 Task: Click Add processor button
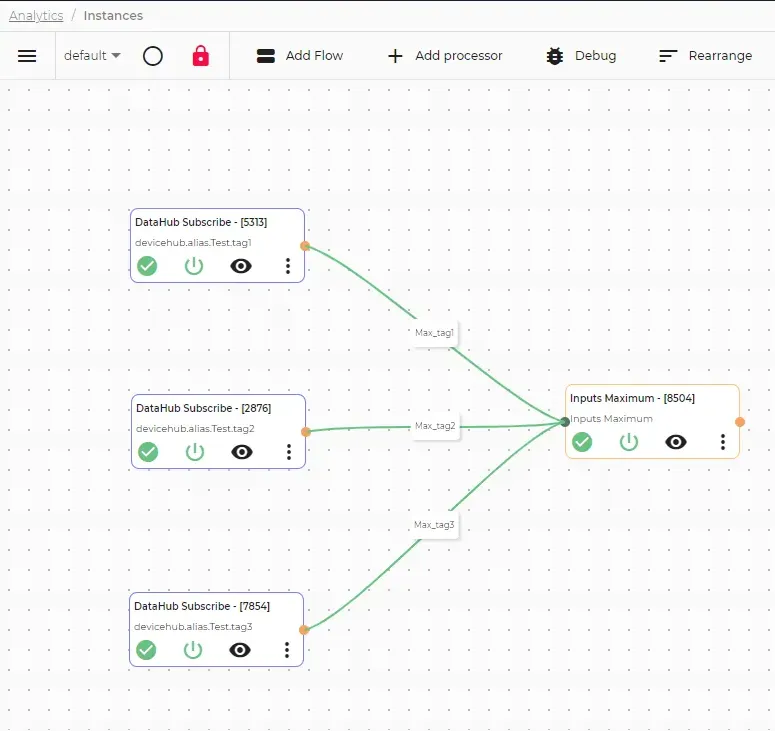pos(445,56)
